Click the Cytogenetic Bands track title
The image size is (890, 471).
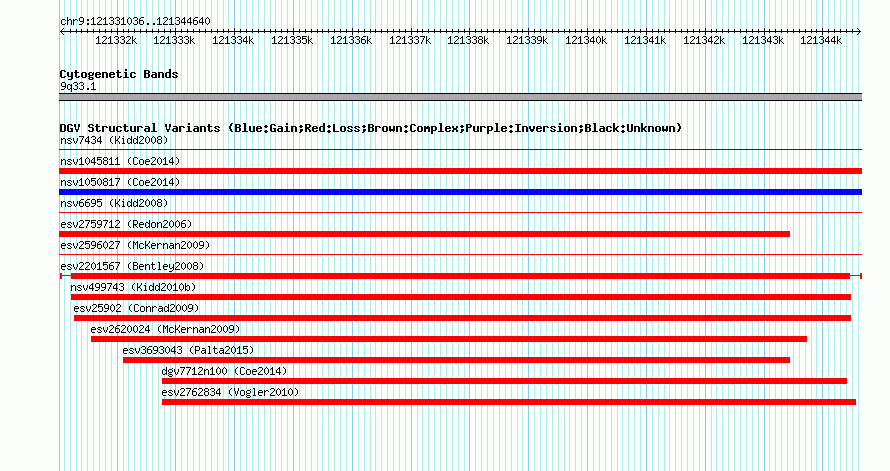coord(119,74)
